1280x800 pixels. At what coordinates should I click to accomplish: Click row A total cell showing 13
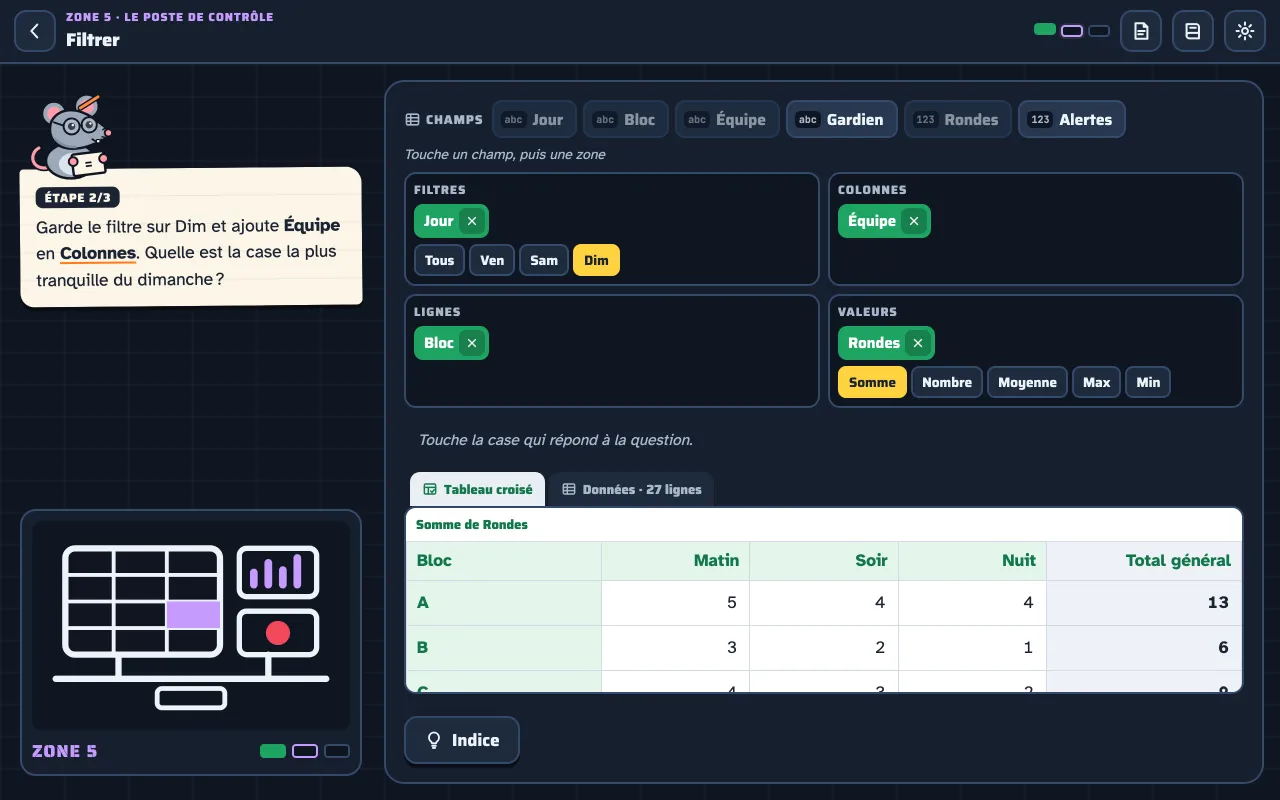pos(1144,603)
